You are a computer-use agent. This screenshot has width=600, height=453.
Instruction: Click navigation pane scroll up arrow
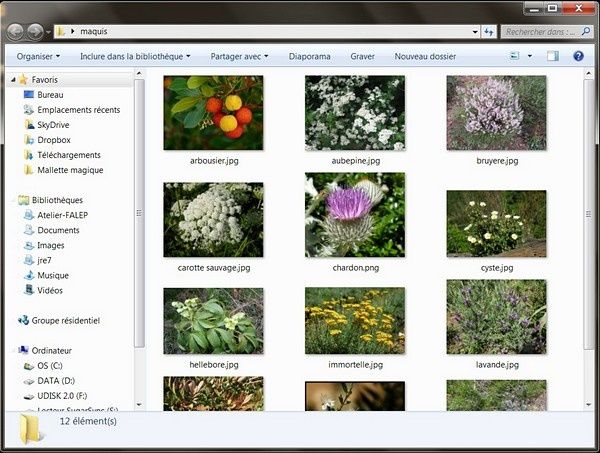139,73
